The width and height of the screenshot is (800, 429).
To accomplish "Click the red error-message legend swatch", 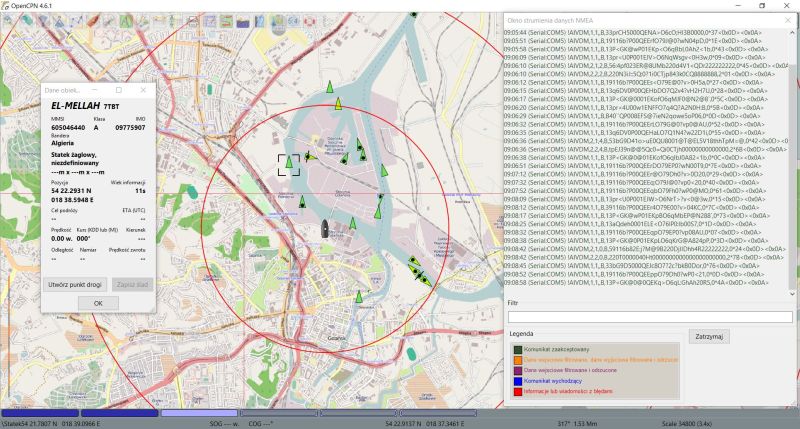I will pyautogui.click(x=518, y=392).
